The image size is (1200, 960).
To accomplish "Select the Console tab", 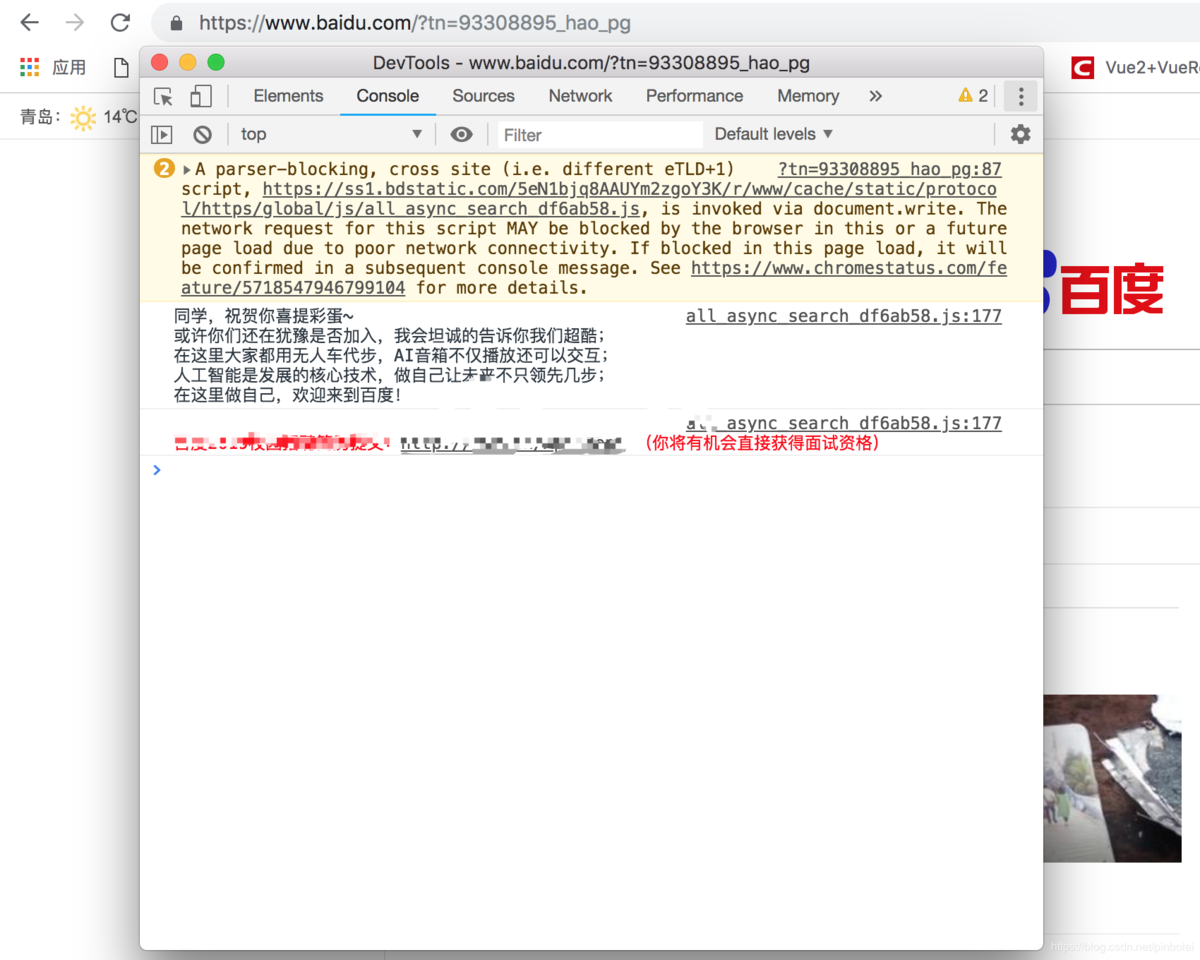I will 388,96.
